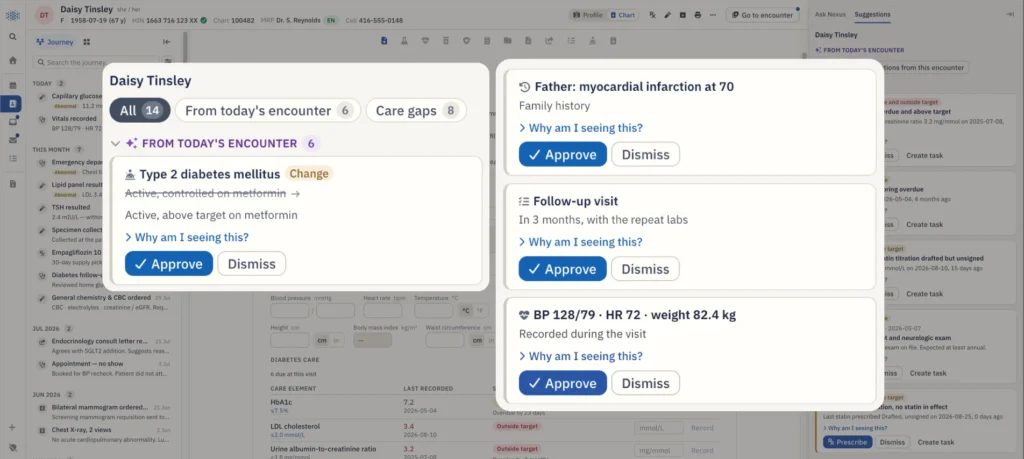Click Create task beside the Prescribe button

pos(936,442)
